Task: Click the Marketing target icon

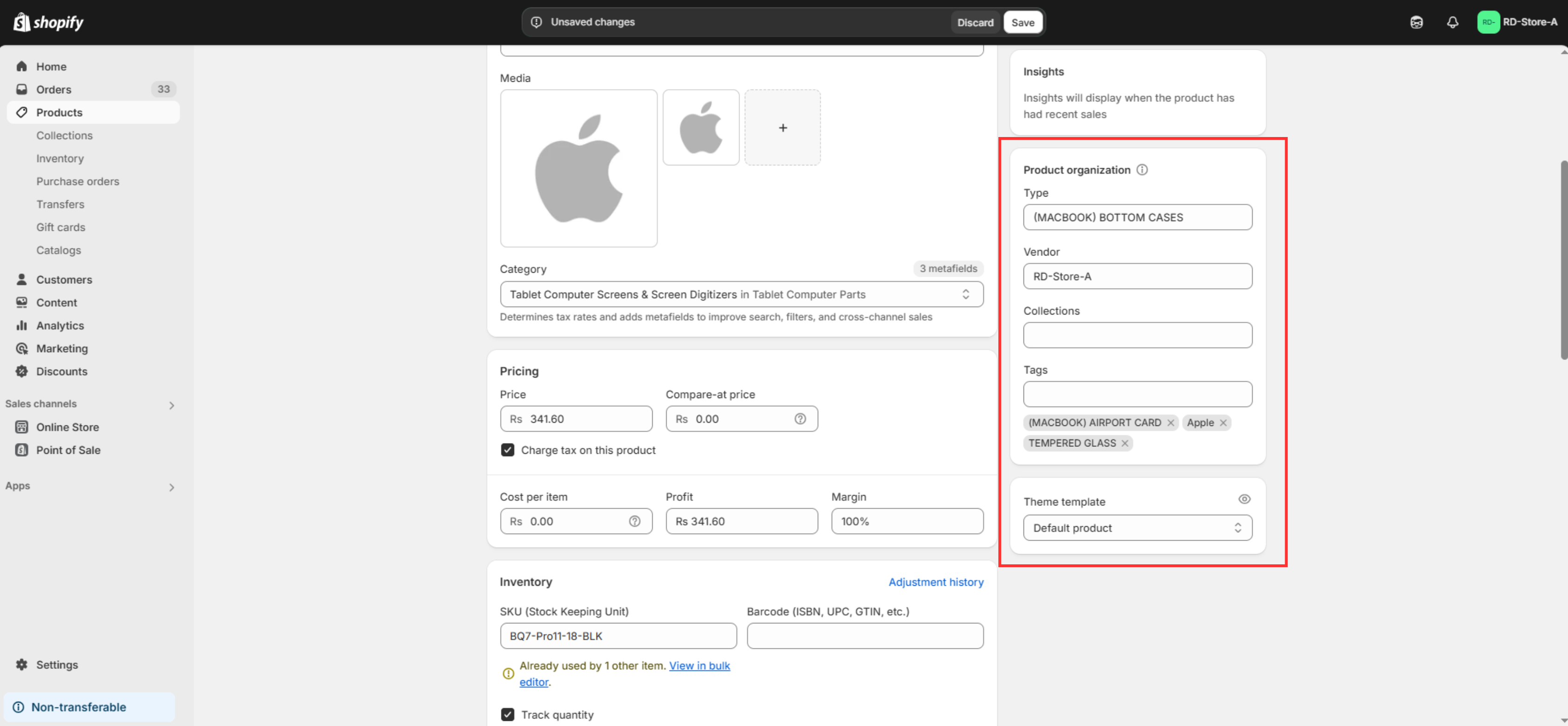Action: tap(22, 349)
